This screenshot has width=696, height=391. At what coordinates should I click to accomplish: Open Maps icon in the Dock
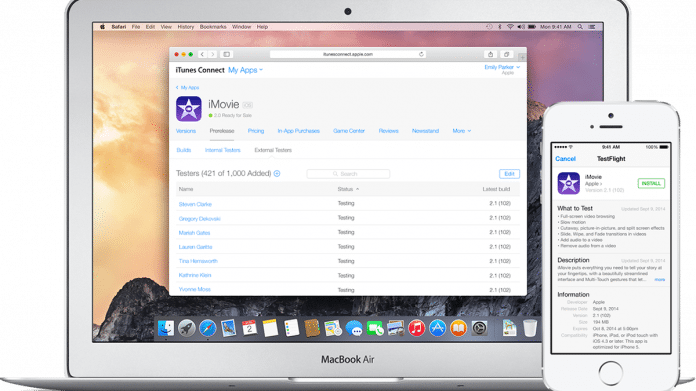(x=332, y=328)
